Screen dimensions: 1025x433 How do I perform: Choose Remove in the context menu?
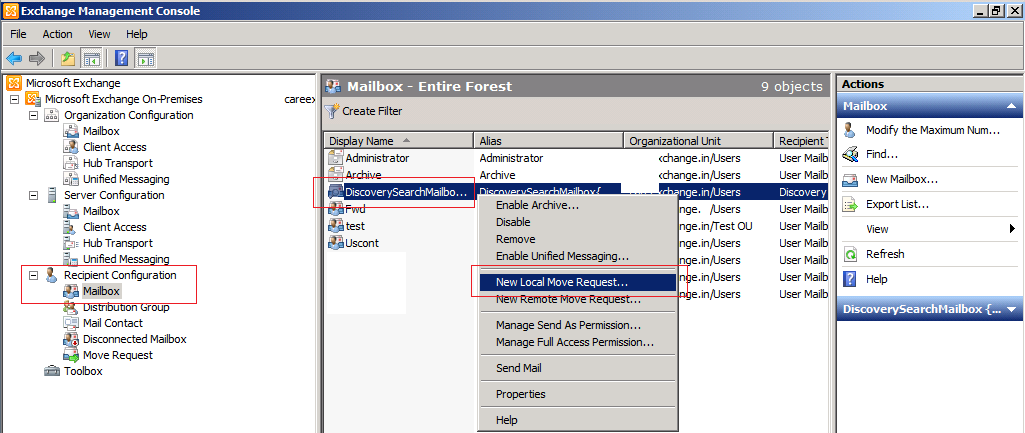click(577, 239)
